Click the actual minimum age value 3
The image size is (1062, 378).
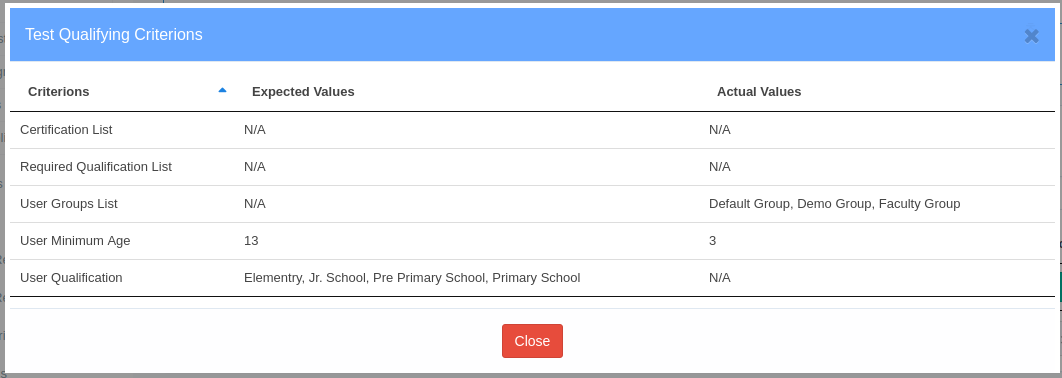click(x=713, y=240)
